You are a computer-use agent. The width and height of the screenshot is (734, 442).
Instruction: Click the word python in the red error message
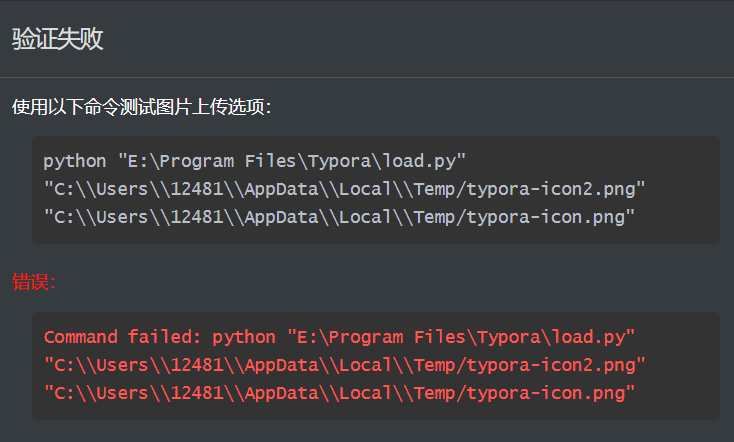coord(243,337)
